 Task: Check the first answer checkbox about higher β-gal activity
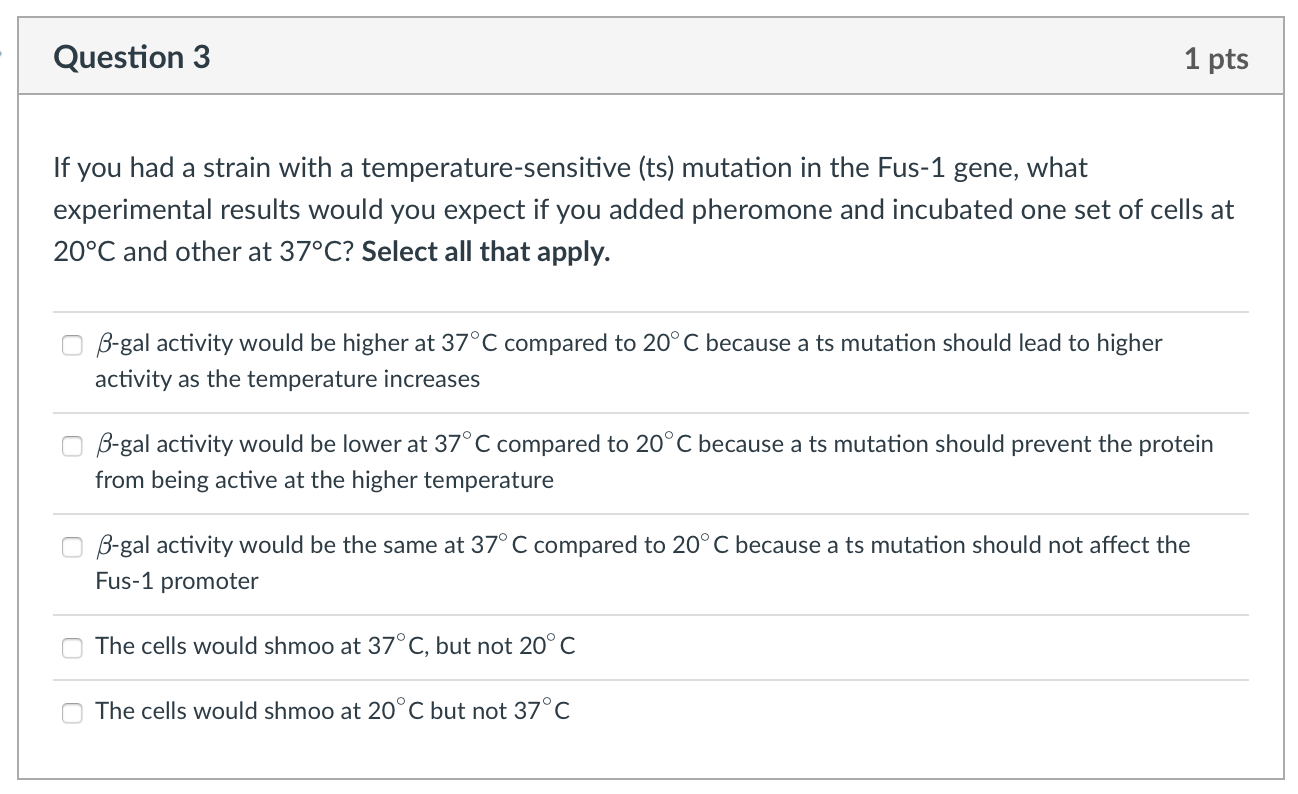point(72,345)
